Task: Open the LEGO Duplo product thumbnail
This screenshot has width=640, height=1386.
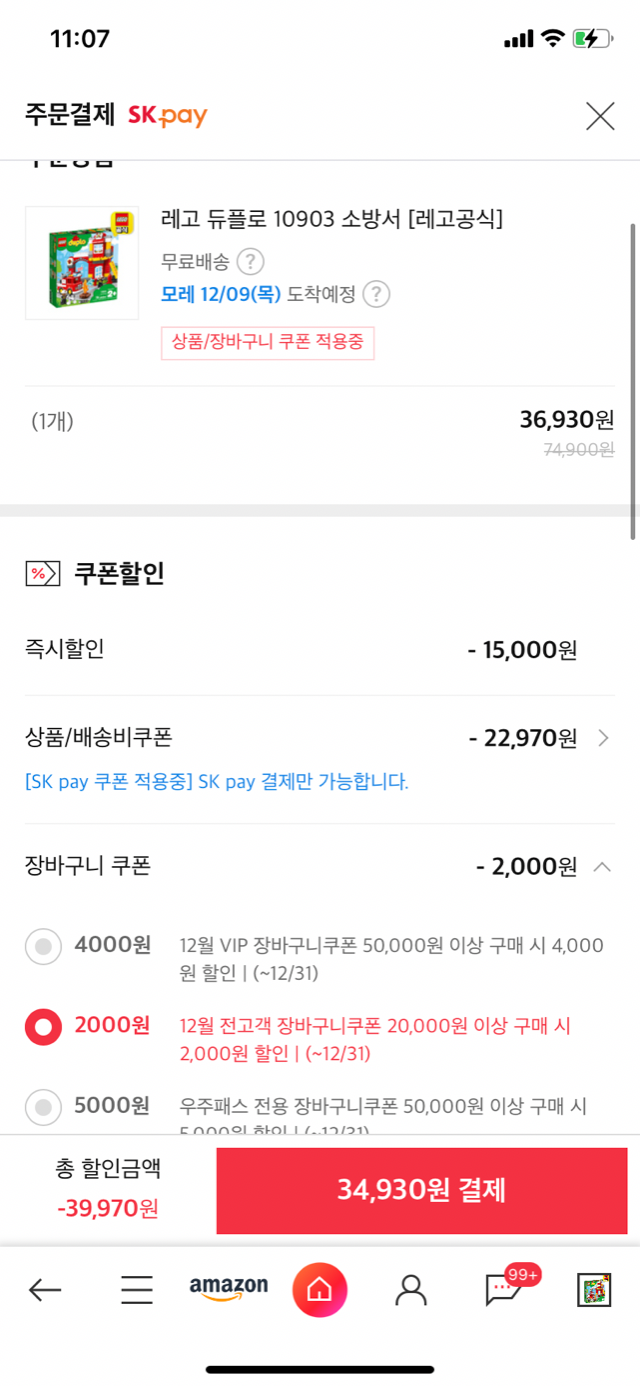Action: [82, 263]
